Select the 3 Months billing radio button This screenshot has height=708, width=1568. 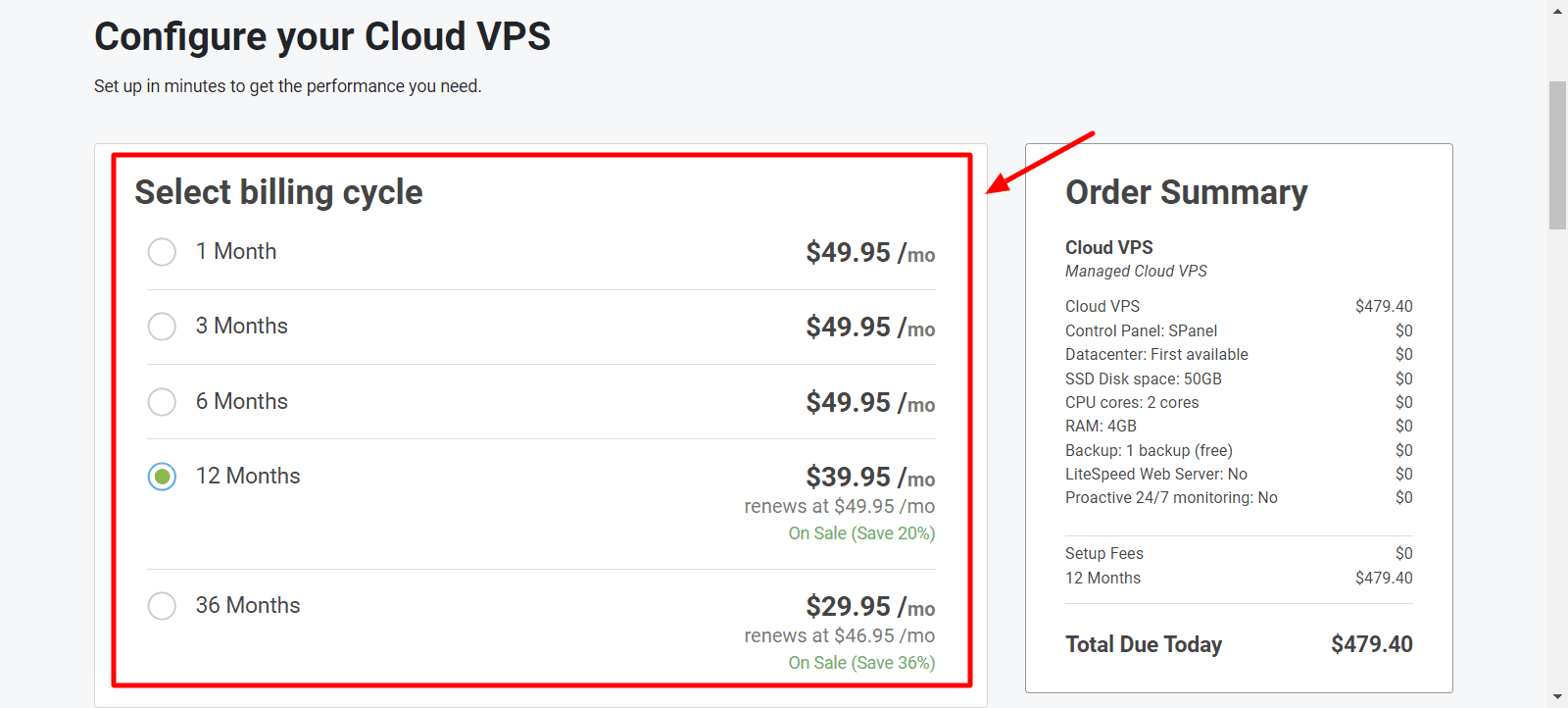[x=162, y=327]
